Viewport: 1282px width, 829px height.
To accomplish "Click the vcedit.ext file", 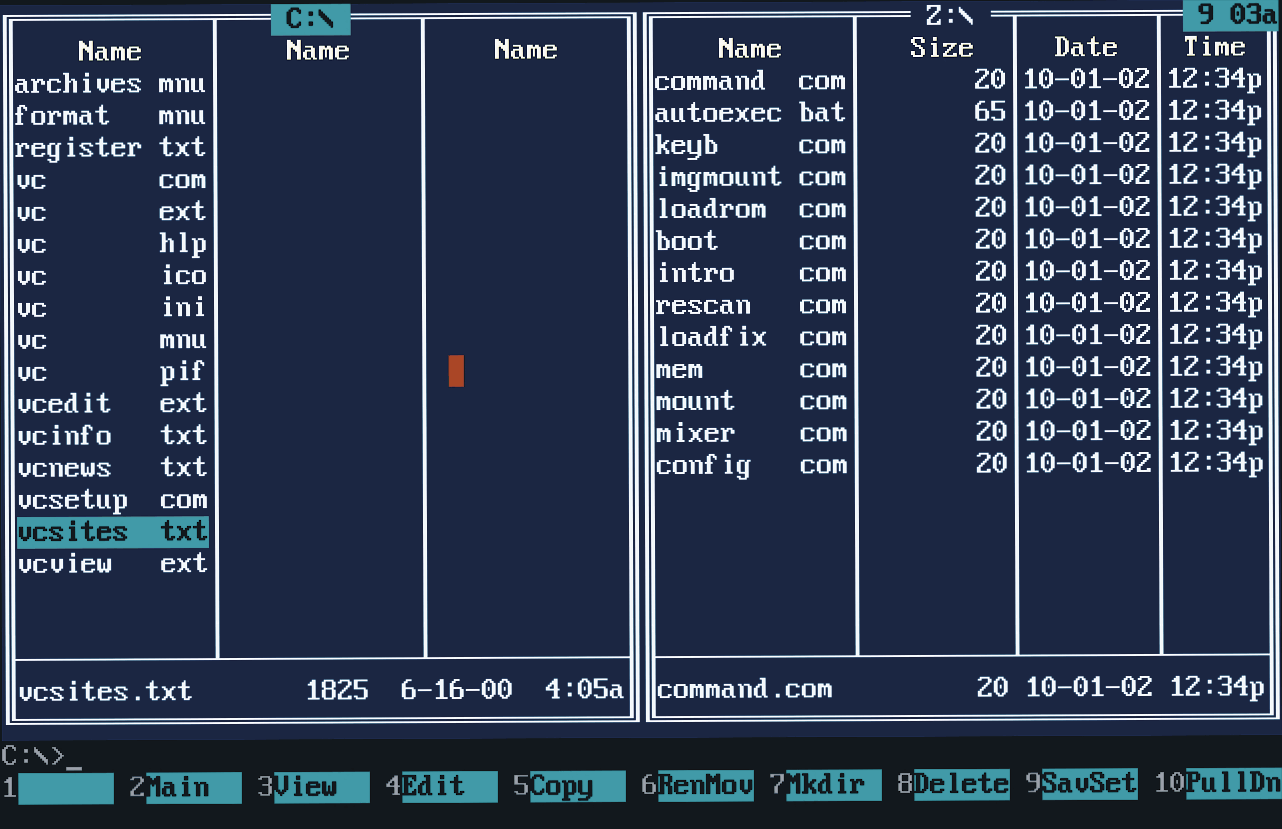I will tap(112, 404).
